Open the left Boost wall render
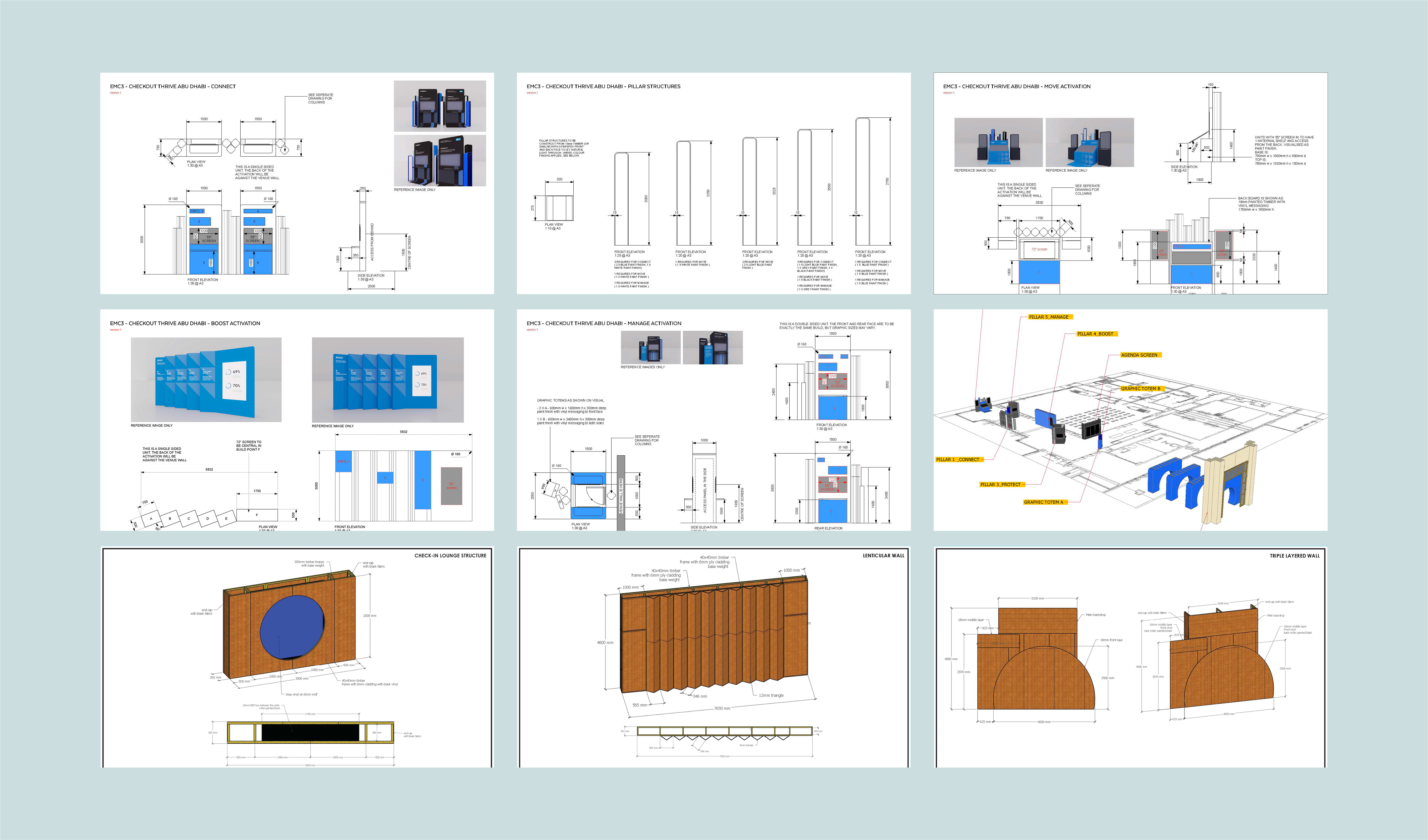Screen dimensions: 1428x840 (x=206, y=380)
